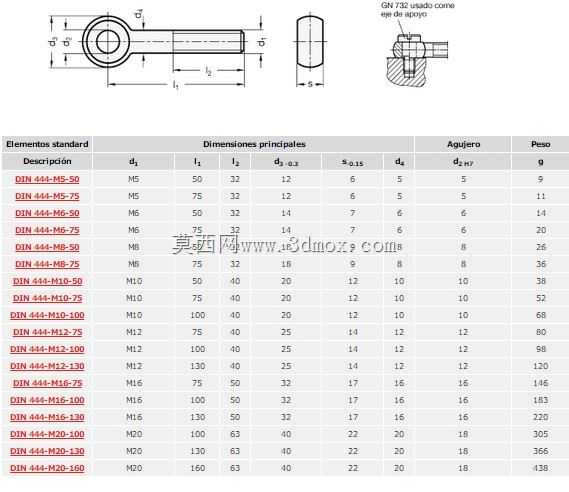Click the 'g' weight unit header

pyautogui.click(x=540, y=161)
